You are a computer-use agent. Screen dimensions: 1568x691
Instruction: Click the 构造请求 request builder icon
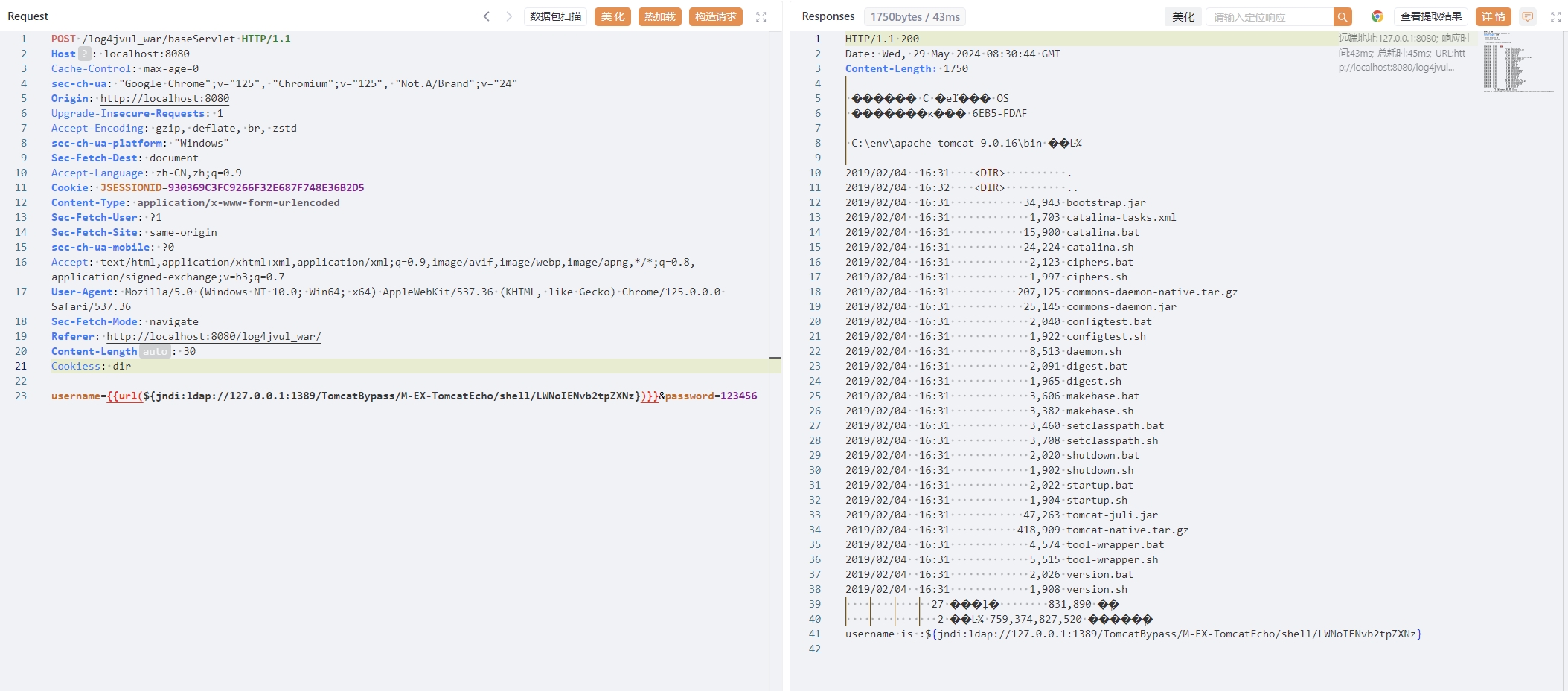714,16
